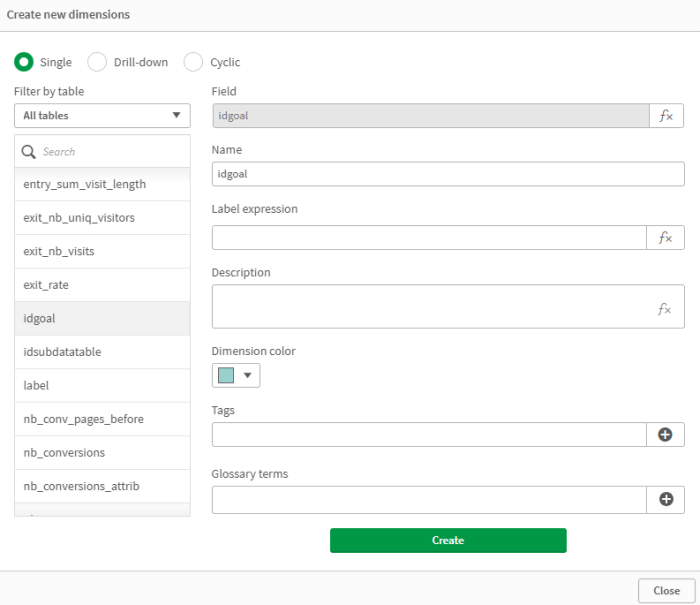The width and height of the screenshot is (700, 605).
Task: Click the Create button
Action: [448, 540]
